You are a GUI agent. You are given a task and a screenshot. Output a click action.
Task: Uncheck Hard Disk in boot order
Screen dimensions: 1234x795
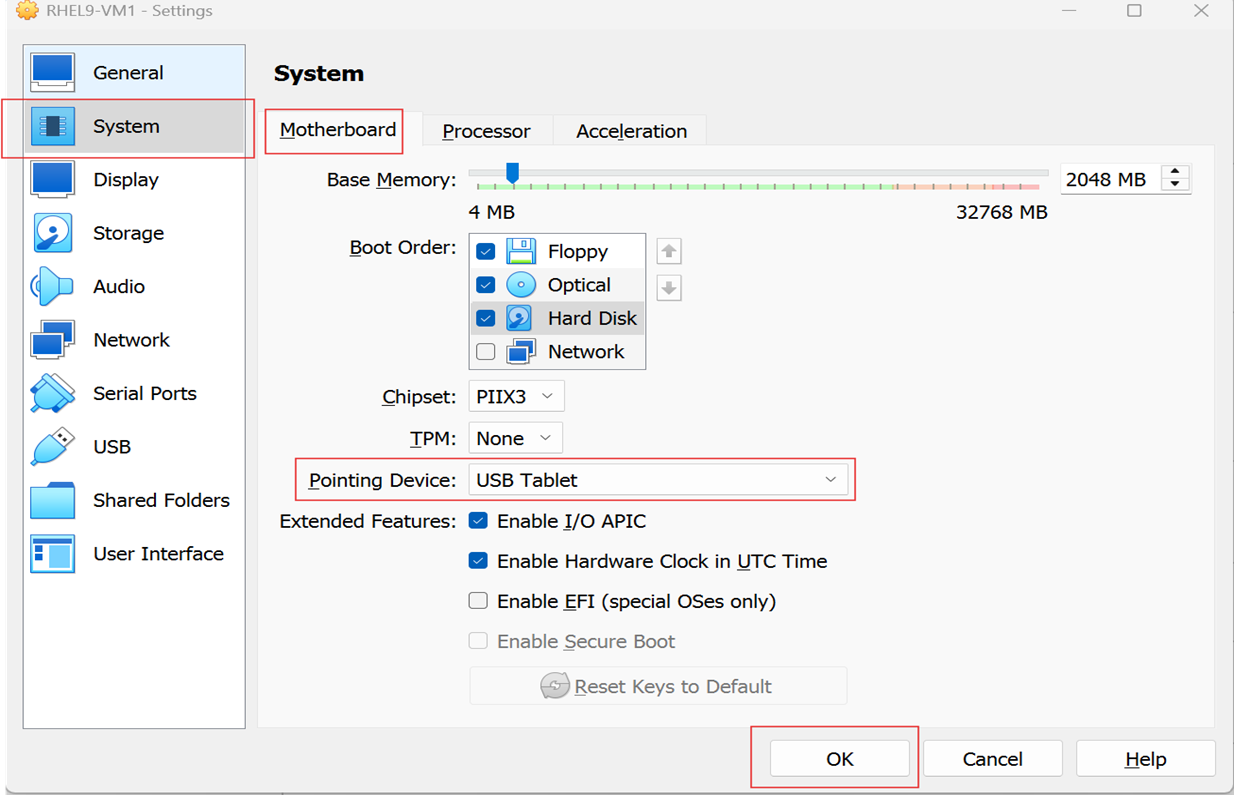486,318
